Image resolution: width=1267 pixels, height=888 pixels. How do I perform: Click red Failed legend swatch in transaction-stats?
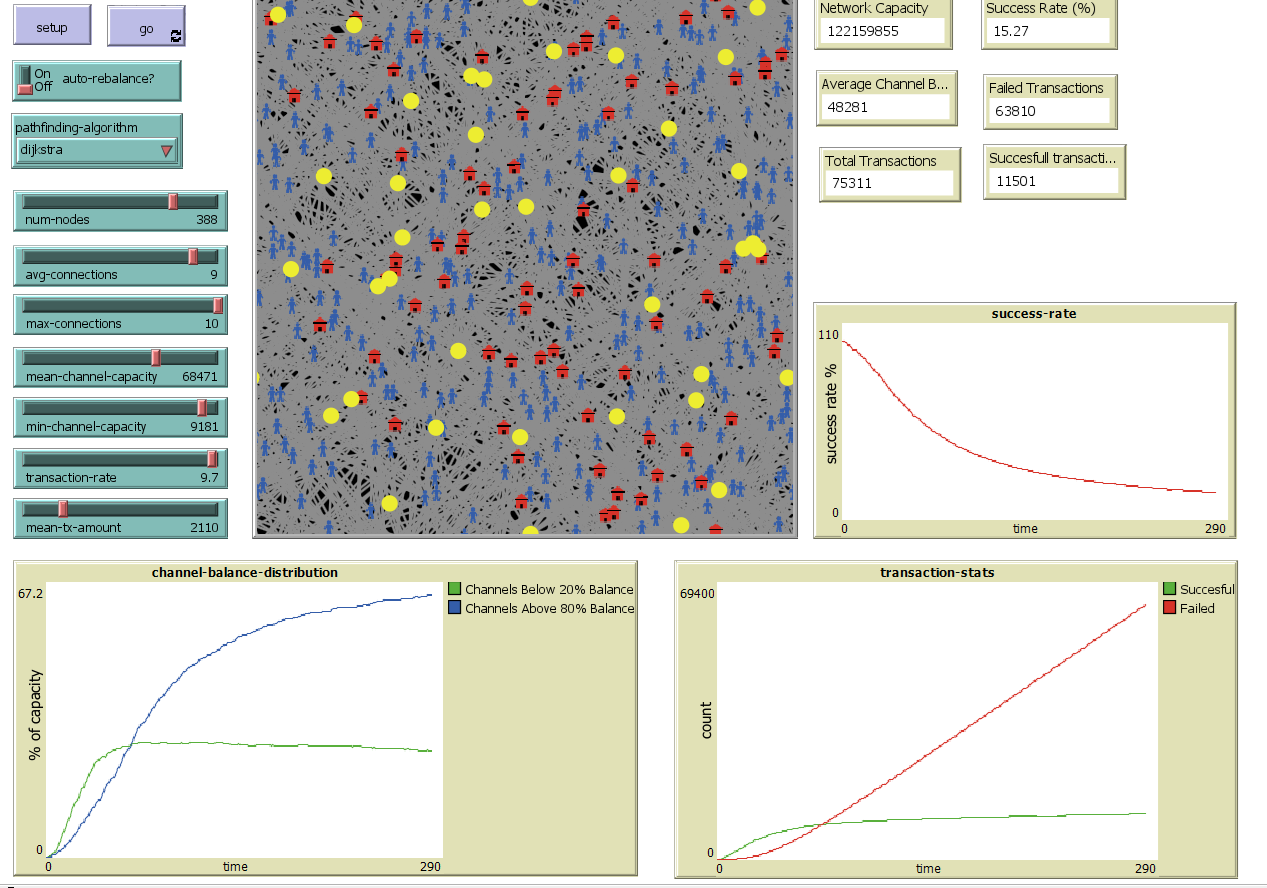pos(1170,608)
